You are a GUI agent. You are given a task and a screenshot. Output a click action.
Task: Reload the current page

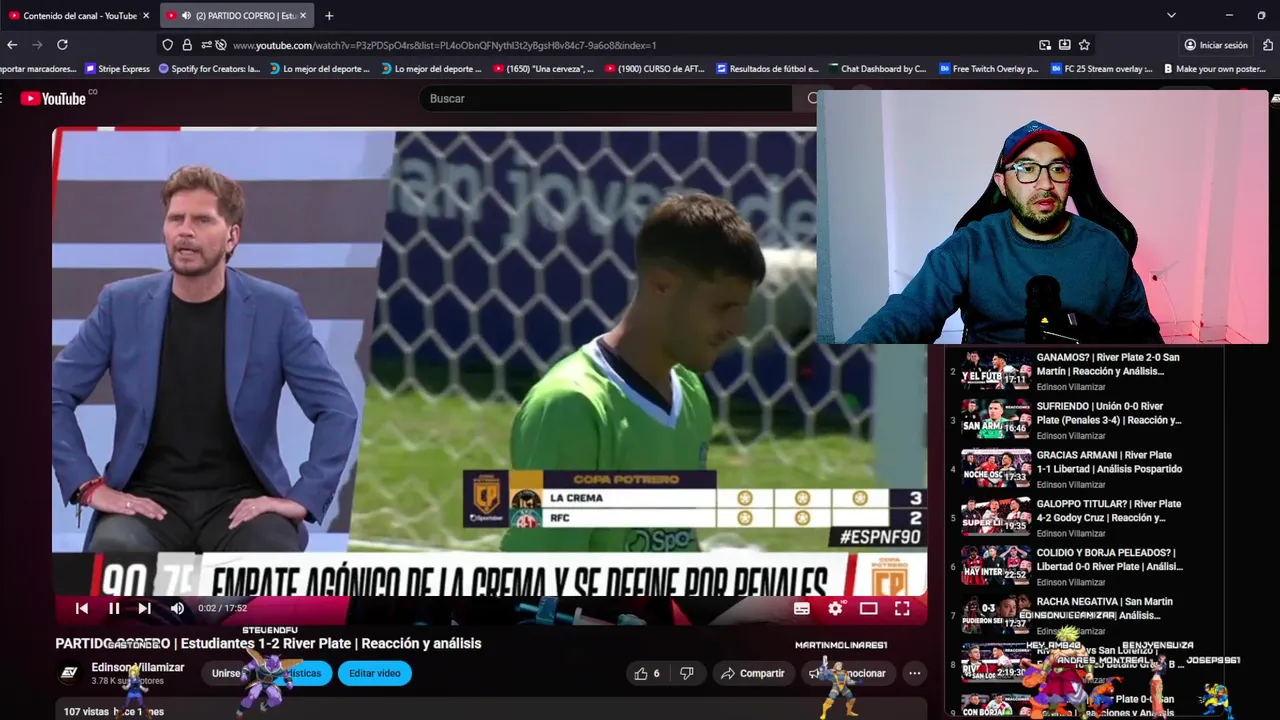point(62,45)
